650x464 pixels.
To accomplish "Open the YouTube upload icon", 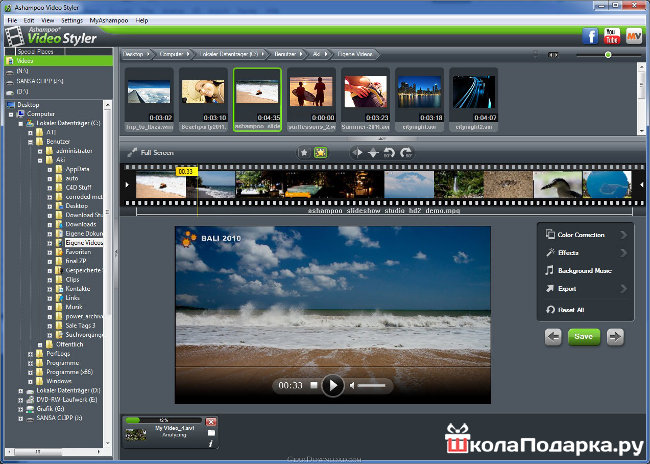I will coord(612,36).
